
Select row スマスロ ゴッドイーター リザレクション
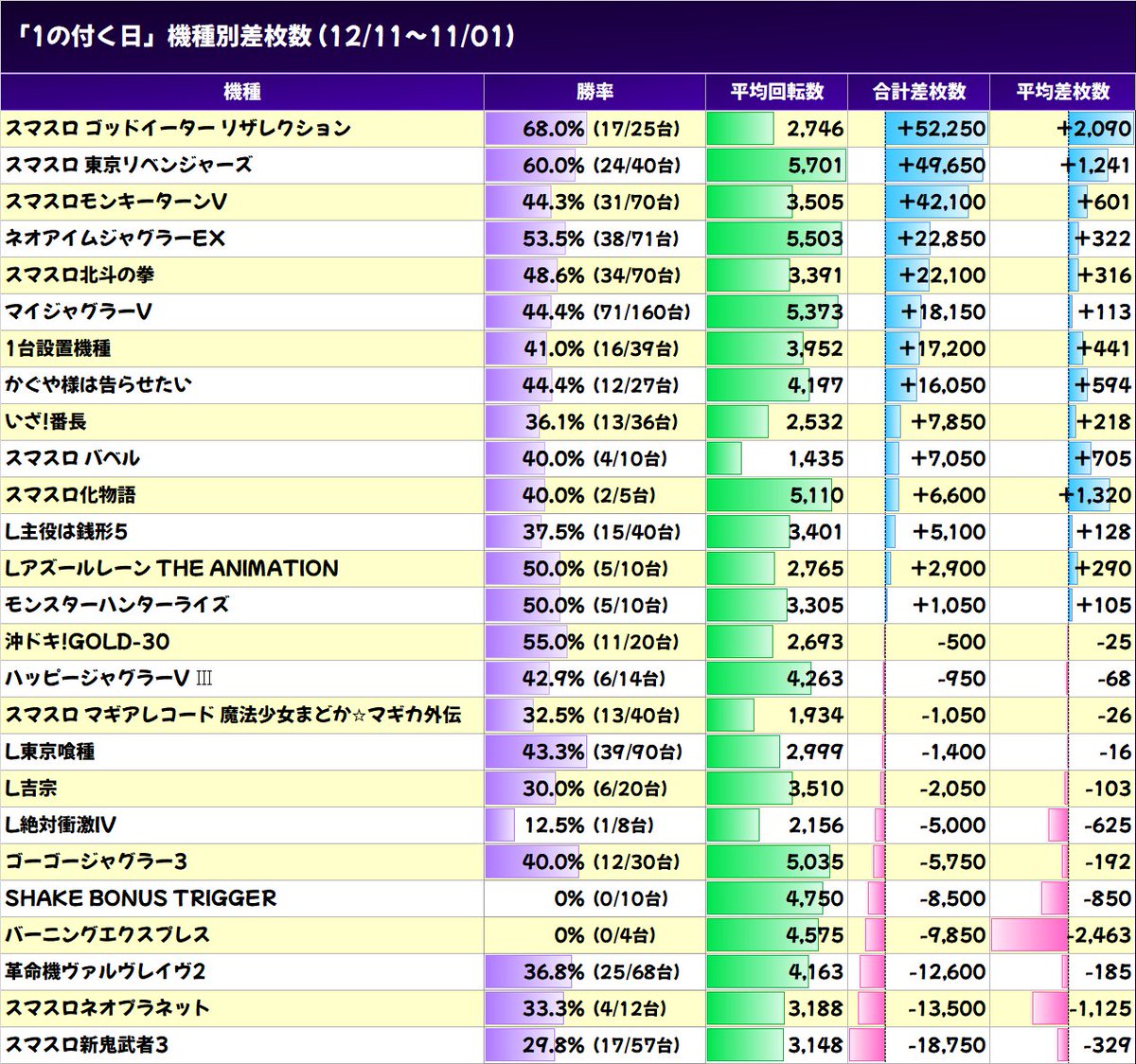pos(568,129)
